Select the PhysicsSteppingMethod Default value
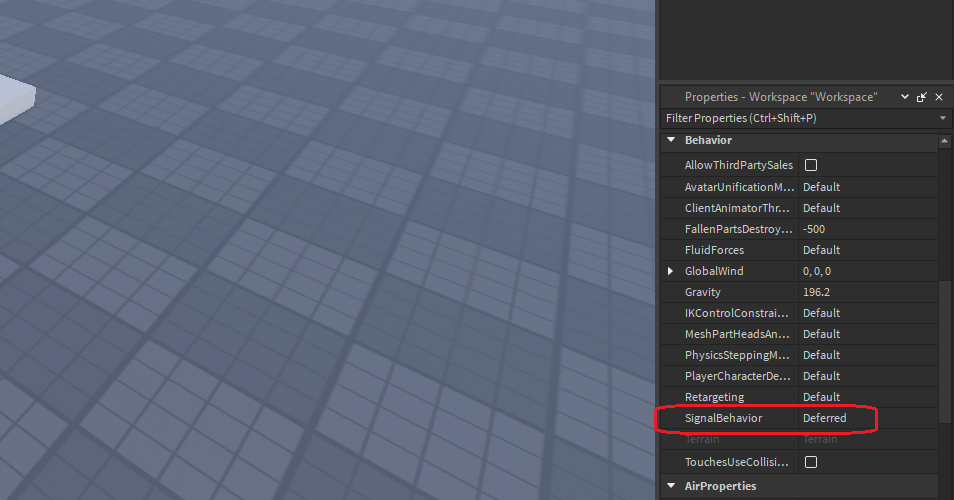 pos(821,355)
